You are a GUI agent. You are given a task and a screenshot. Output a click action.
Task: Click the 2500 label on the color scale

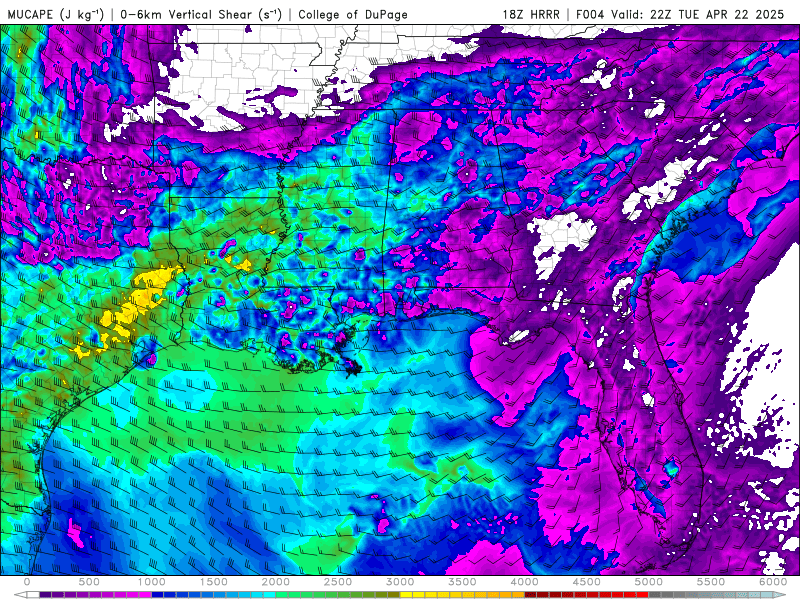[338, 582]
